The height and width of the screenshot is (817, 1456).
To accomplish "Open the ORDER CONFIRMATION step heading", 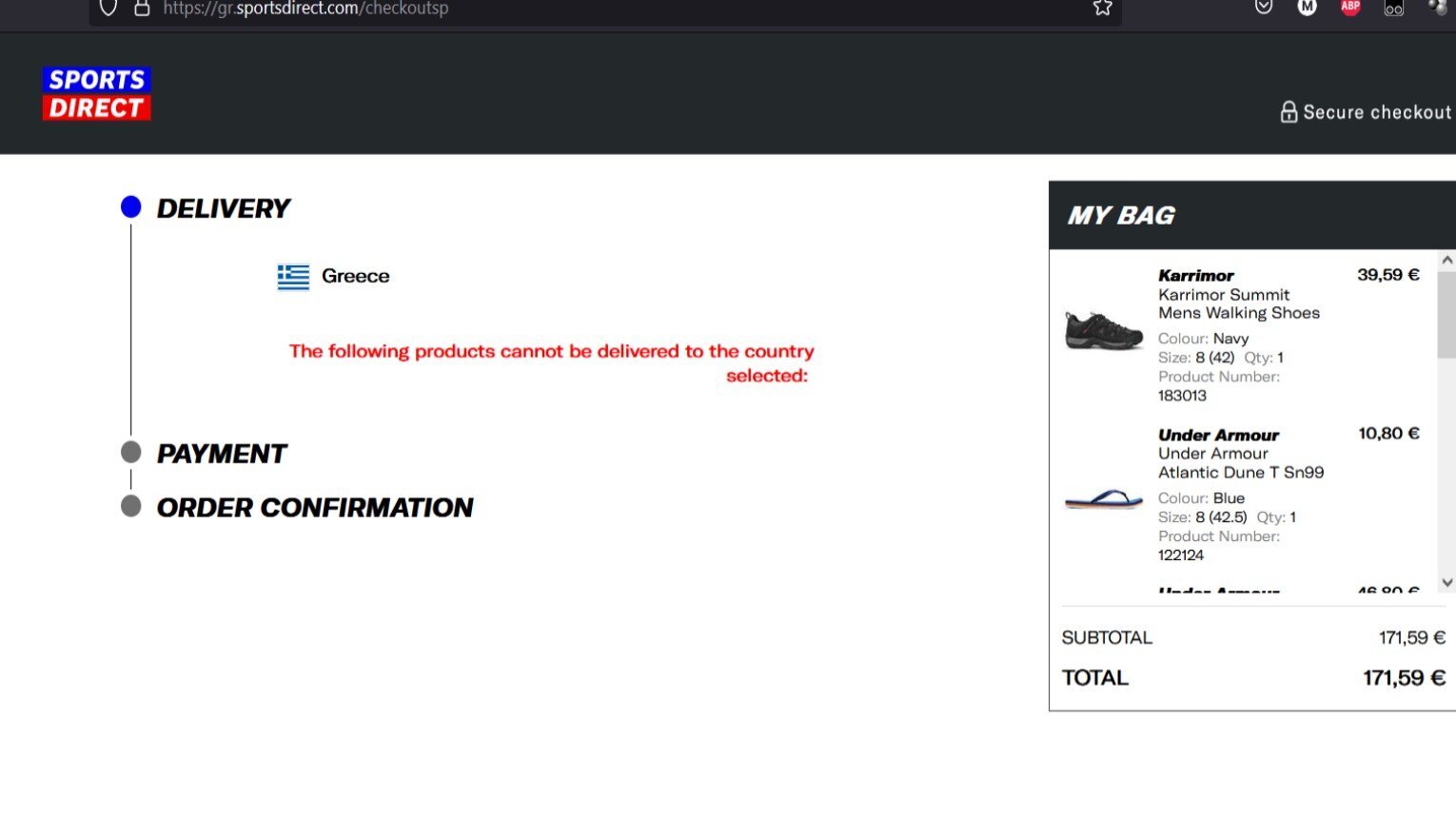I will coord(314,508).
